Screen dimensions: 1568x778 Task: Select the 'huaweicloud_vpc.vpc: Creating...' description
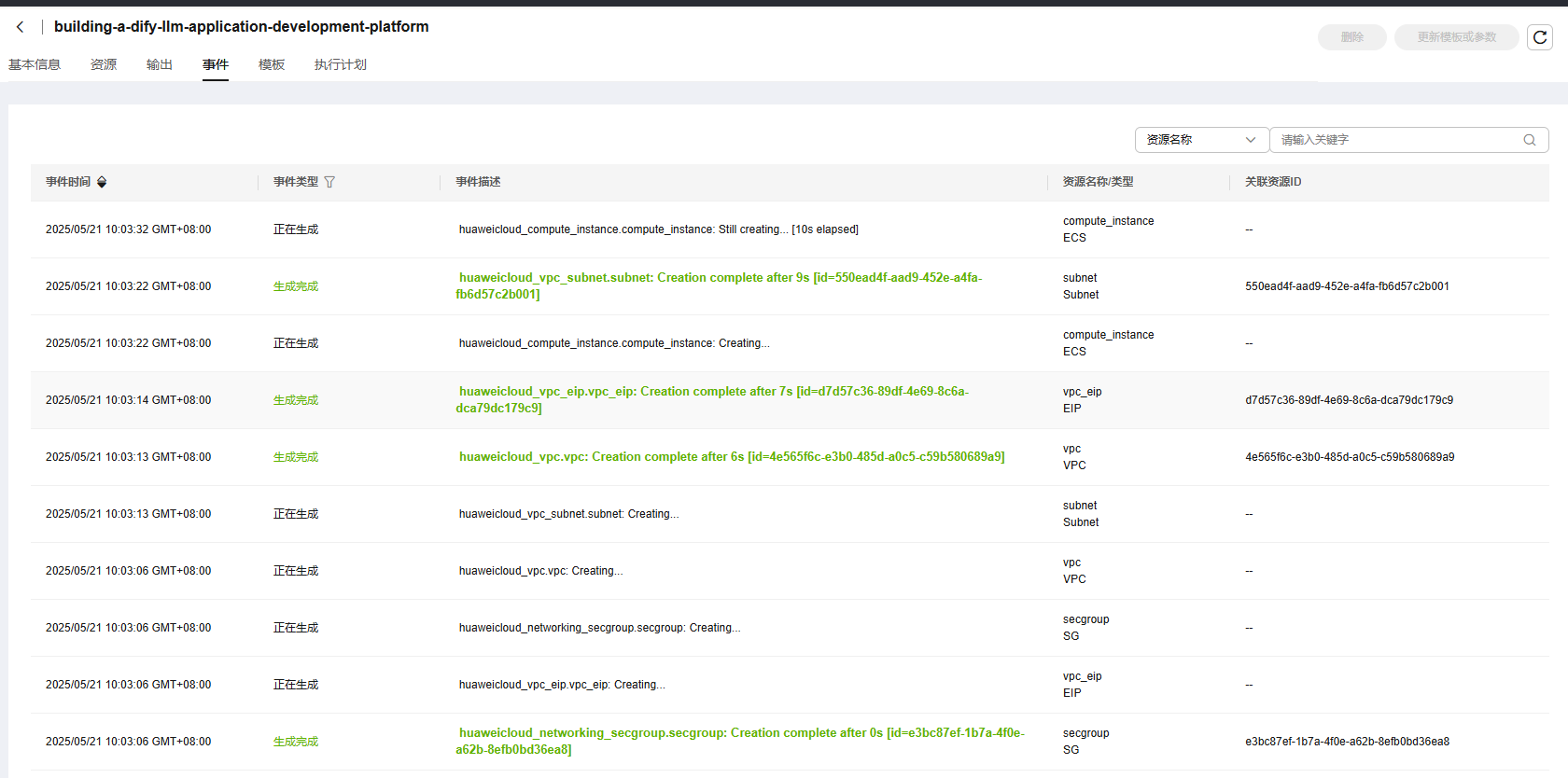541,571
